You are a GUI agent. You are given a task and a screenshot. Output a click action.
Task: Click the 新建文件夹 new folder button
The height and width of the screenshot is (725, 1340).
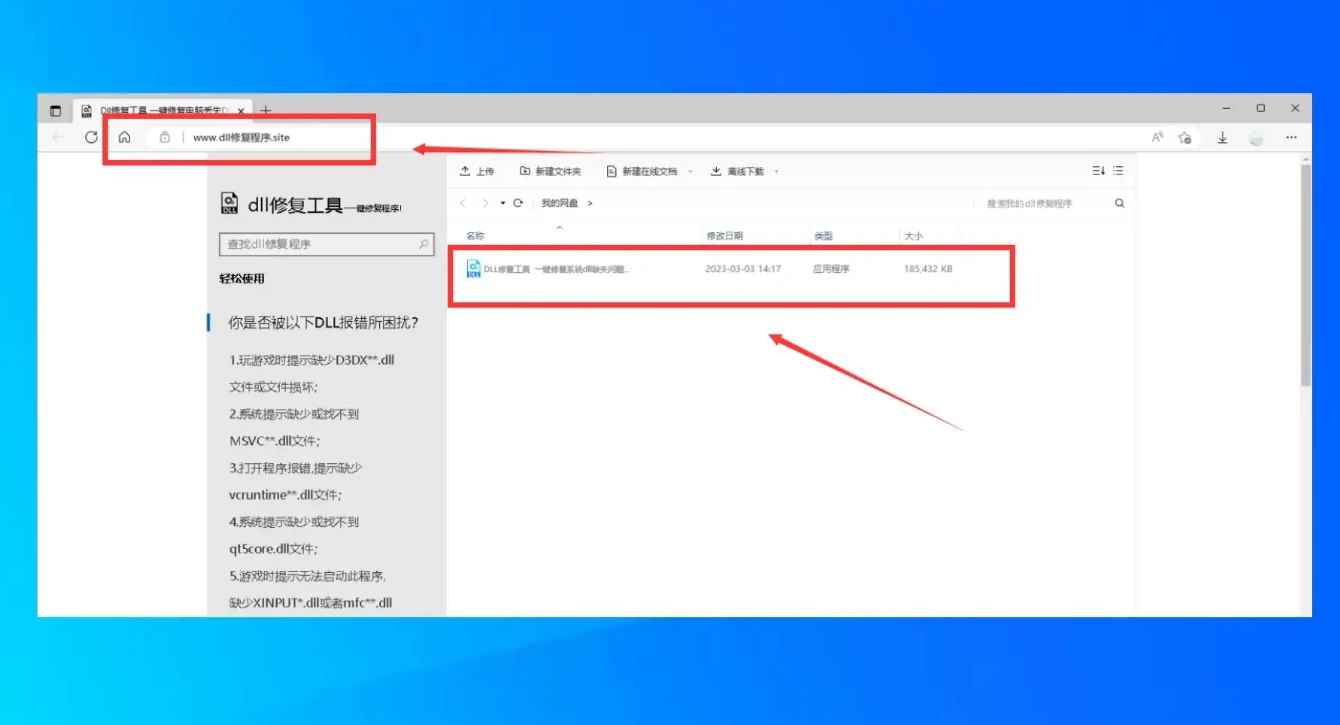[550, 171]
